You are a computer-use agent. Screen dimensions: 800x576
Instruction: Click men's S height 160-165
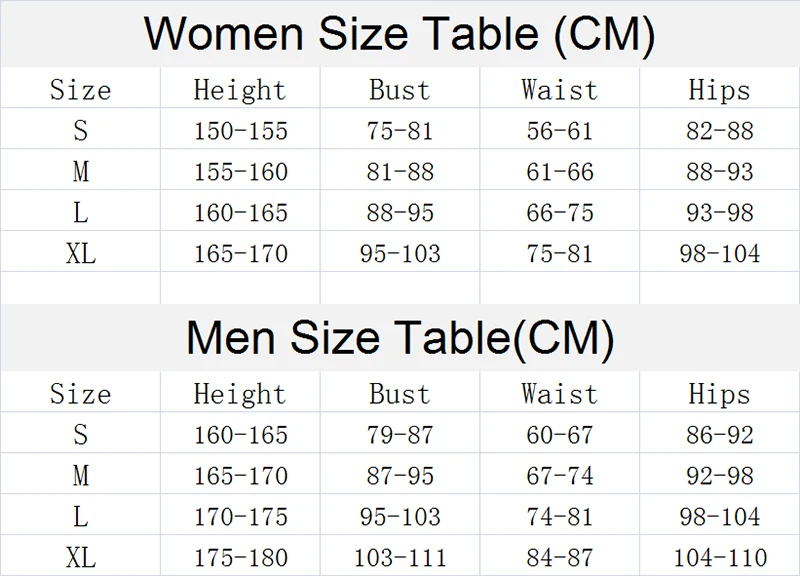(241, 435)
